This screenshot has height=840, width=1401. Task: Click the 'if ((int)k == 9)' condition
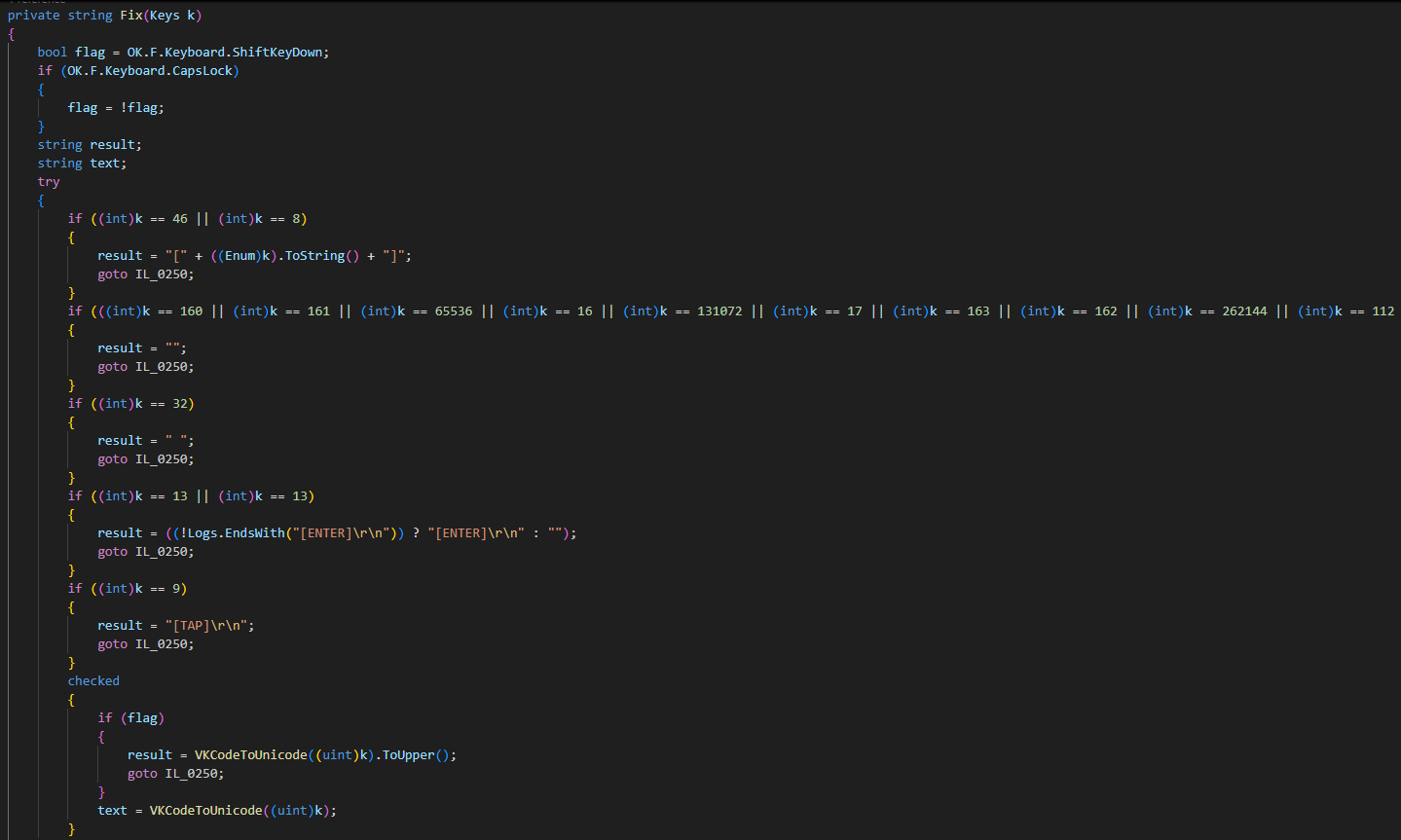click(x=128, y=589)
